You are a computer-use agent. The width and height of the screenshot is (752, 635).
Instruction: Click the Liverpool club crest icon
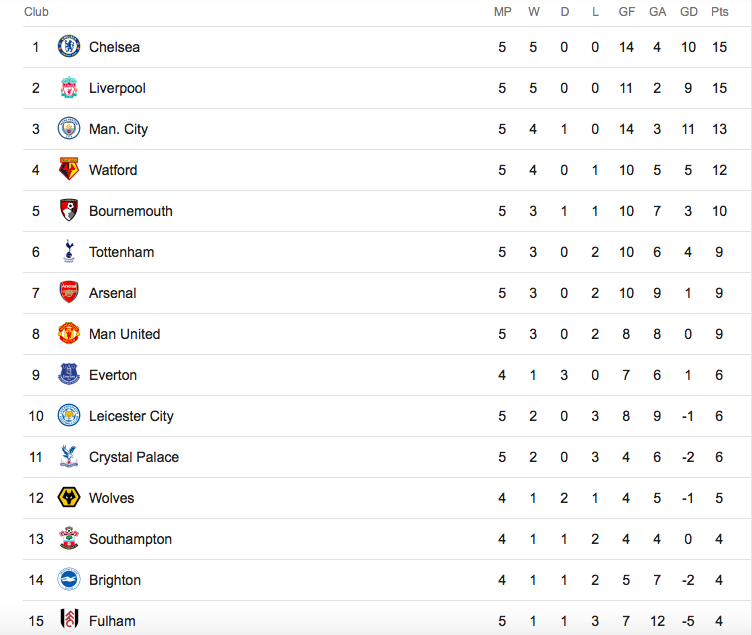click(69, 88)
